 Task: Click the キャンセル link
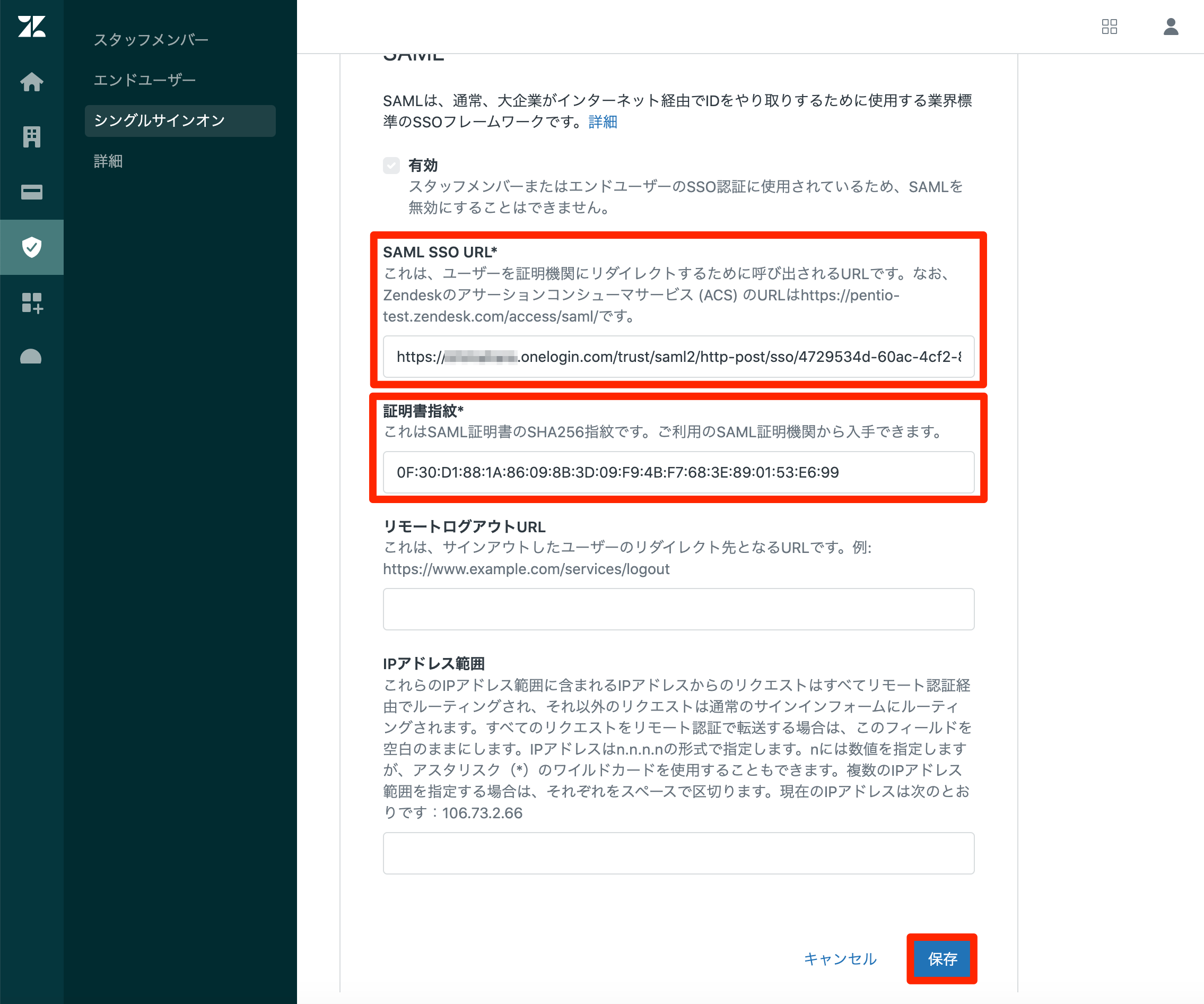click(x=840, y=959)
